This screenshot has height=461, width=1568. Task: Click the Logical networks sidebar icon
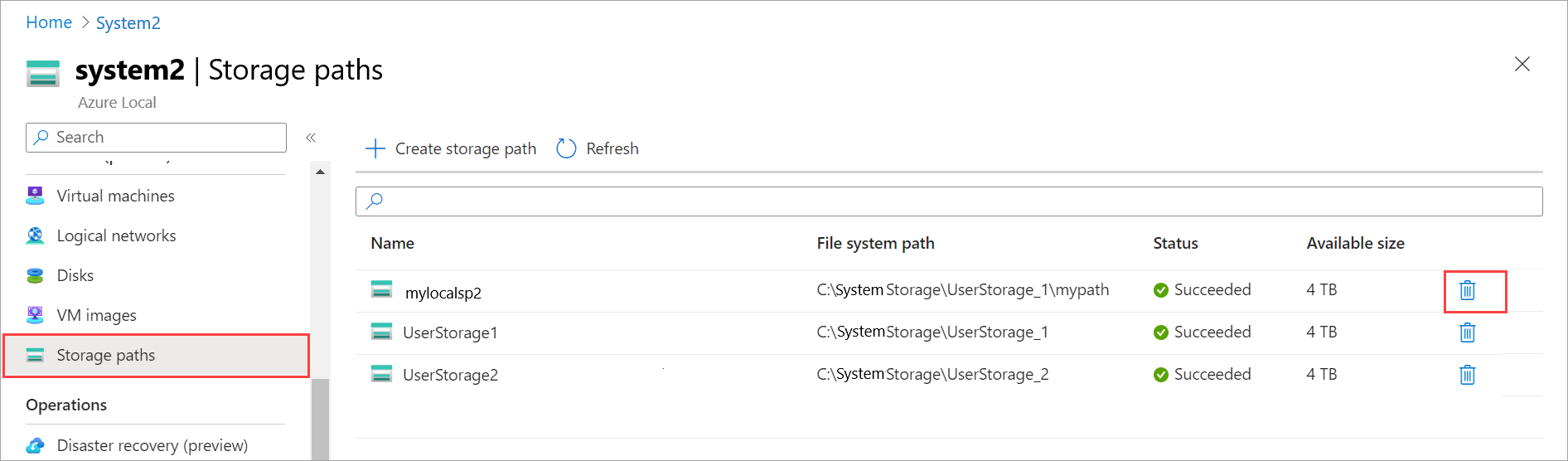click(35, 235)
